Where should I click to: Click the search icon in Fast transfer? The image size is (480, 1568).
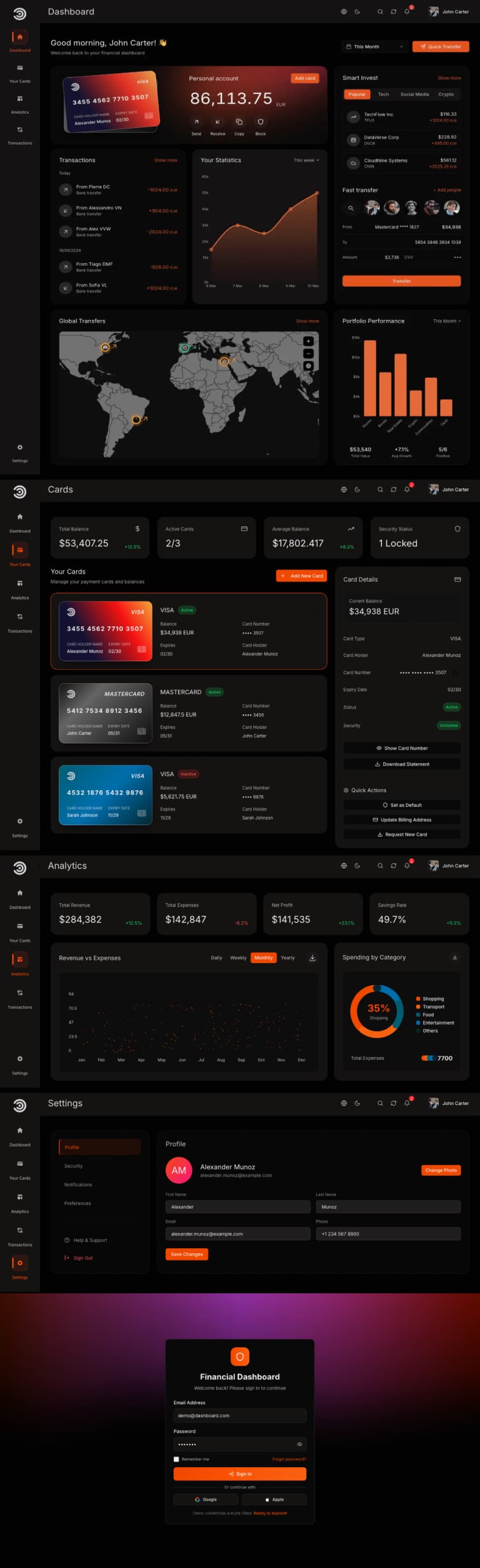coord(351,208)
